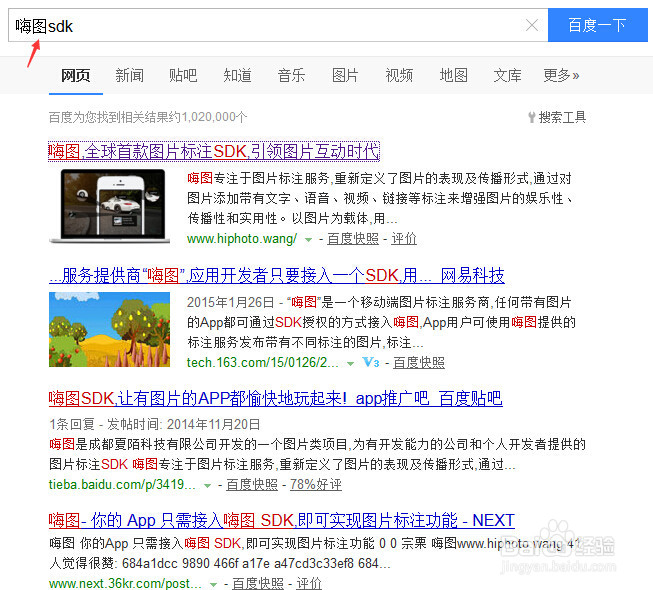Expand the 更多» tab options
The image size is (653, 590).
tap(561, 75)
